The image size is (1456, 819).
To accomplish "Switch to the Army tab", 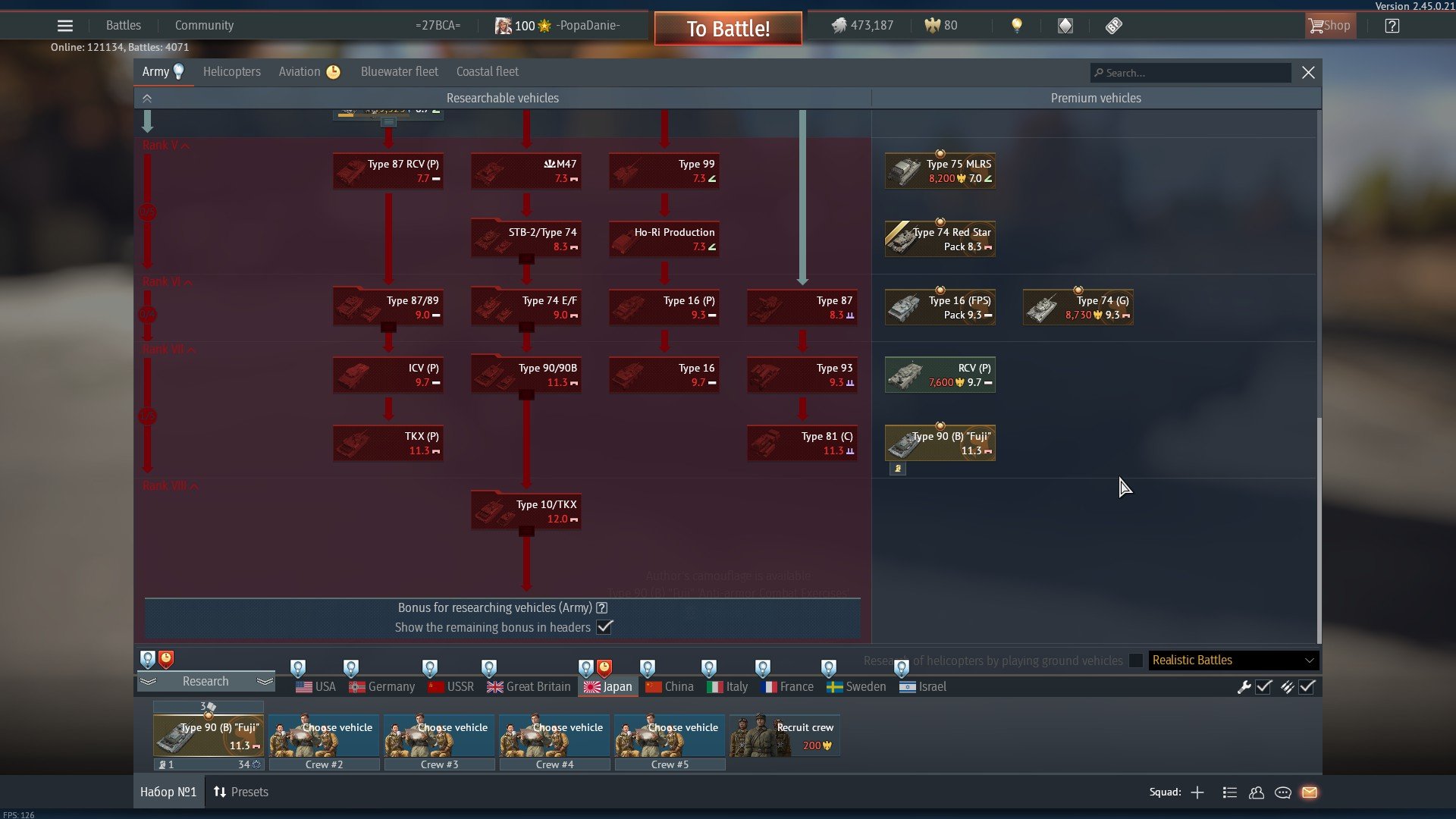I will [x=163, y=71].
